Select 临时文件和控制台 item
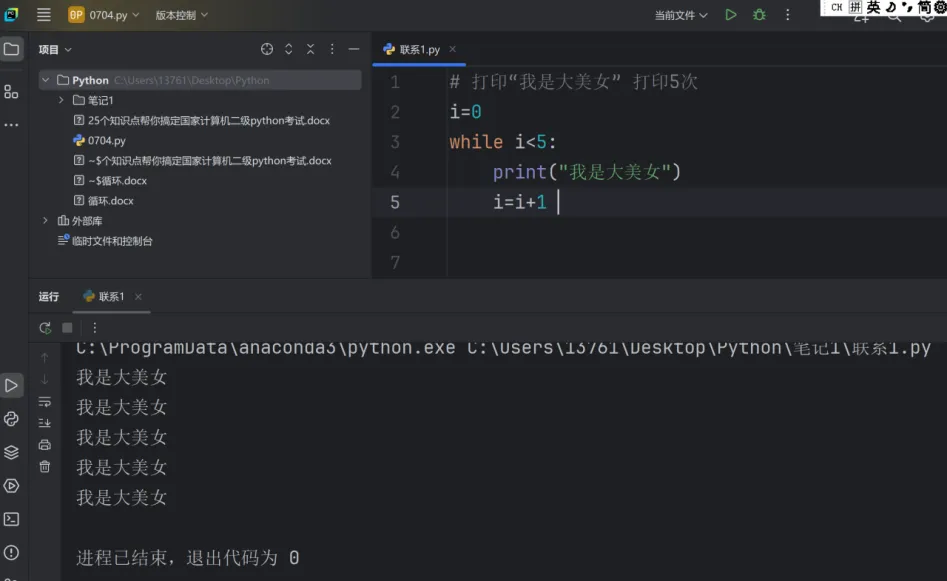The image size is (947, 581). pyautogui.click(x=104, y=241)
